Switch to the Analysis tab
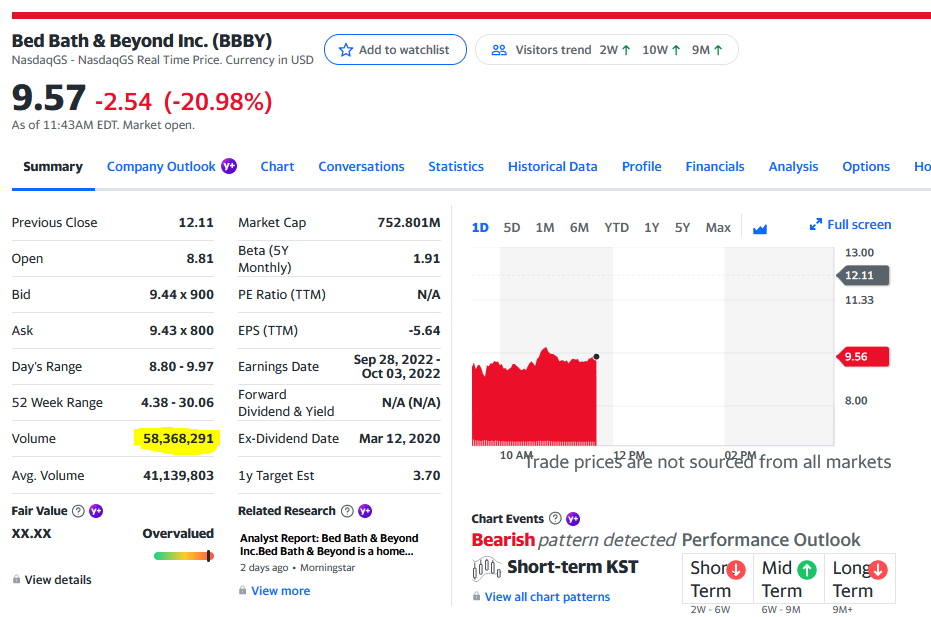The height and width of the screenshot is (617, 931). point(793,166)
